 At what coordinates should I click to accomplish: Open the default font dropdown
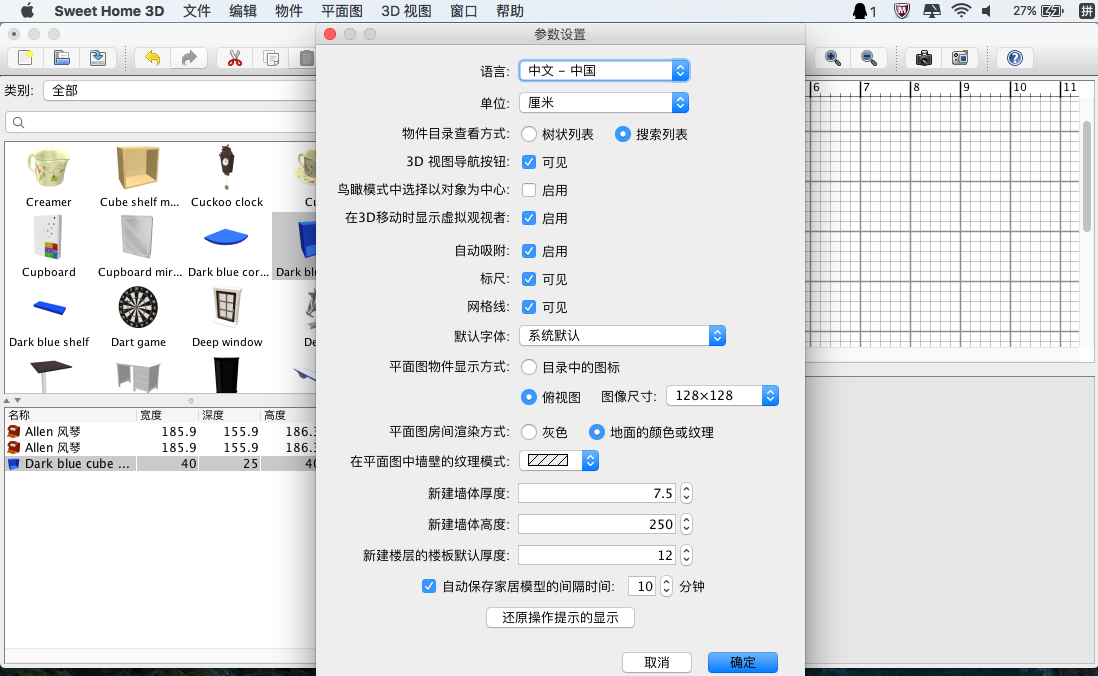click(622, 335)
